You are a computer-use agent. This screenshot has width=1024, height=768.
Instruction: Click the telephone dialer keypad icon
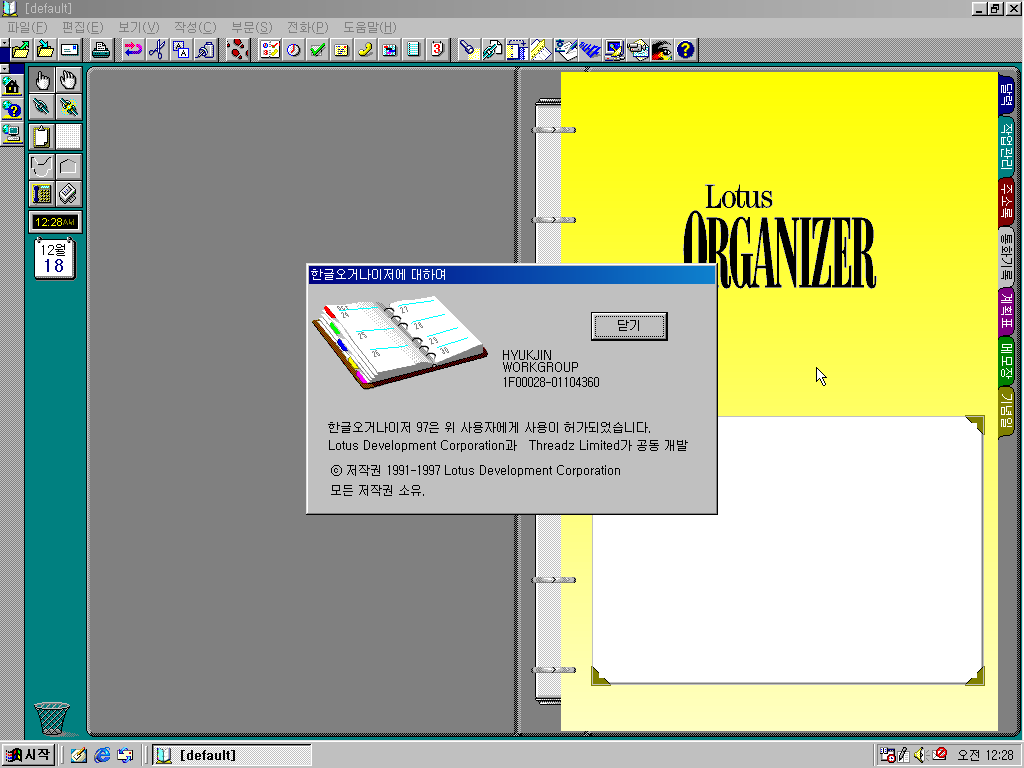(x=42, y=194)
